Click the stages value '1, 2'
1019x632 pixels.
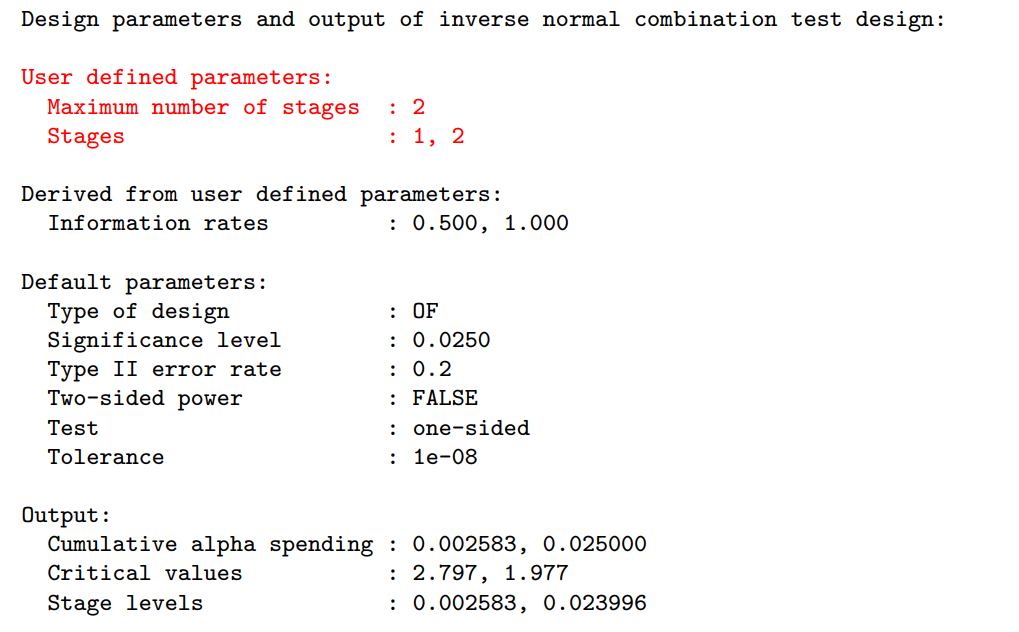coord(439,136)
